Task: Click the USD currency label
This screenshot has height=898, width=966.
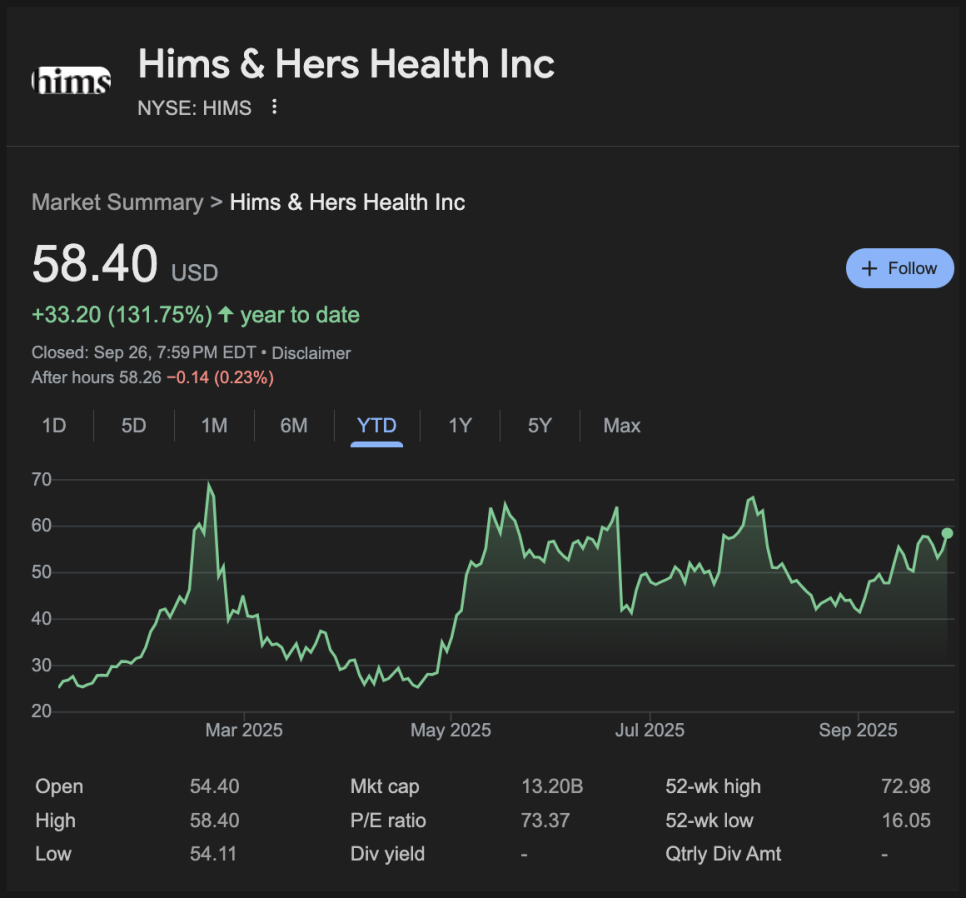Action: coord(195,273)
